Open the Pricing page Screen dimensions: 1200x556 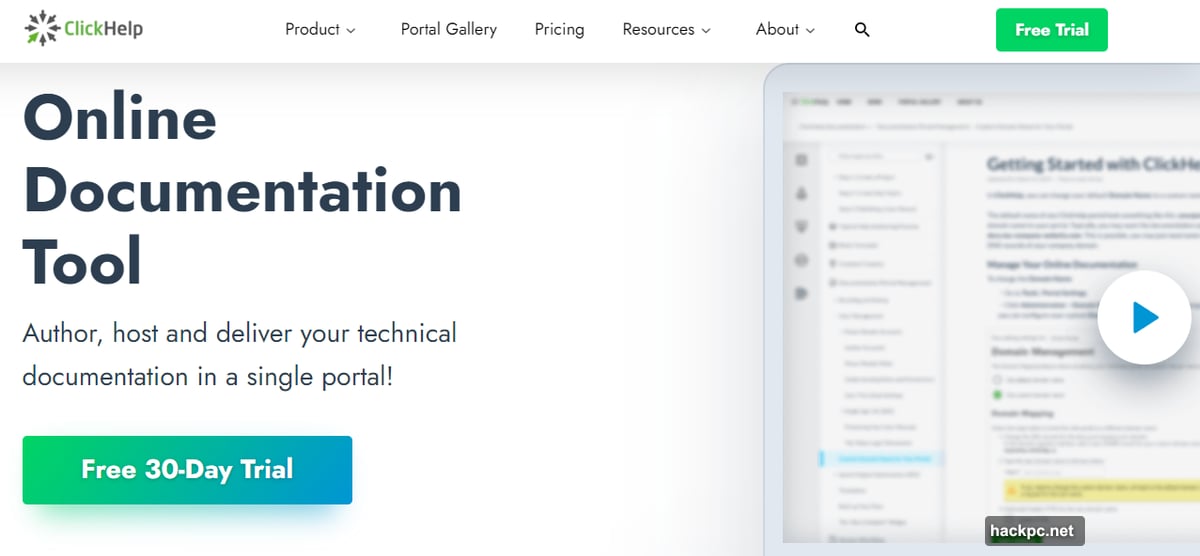point(559,30)
